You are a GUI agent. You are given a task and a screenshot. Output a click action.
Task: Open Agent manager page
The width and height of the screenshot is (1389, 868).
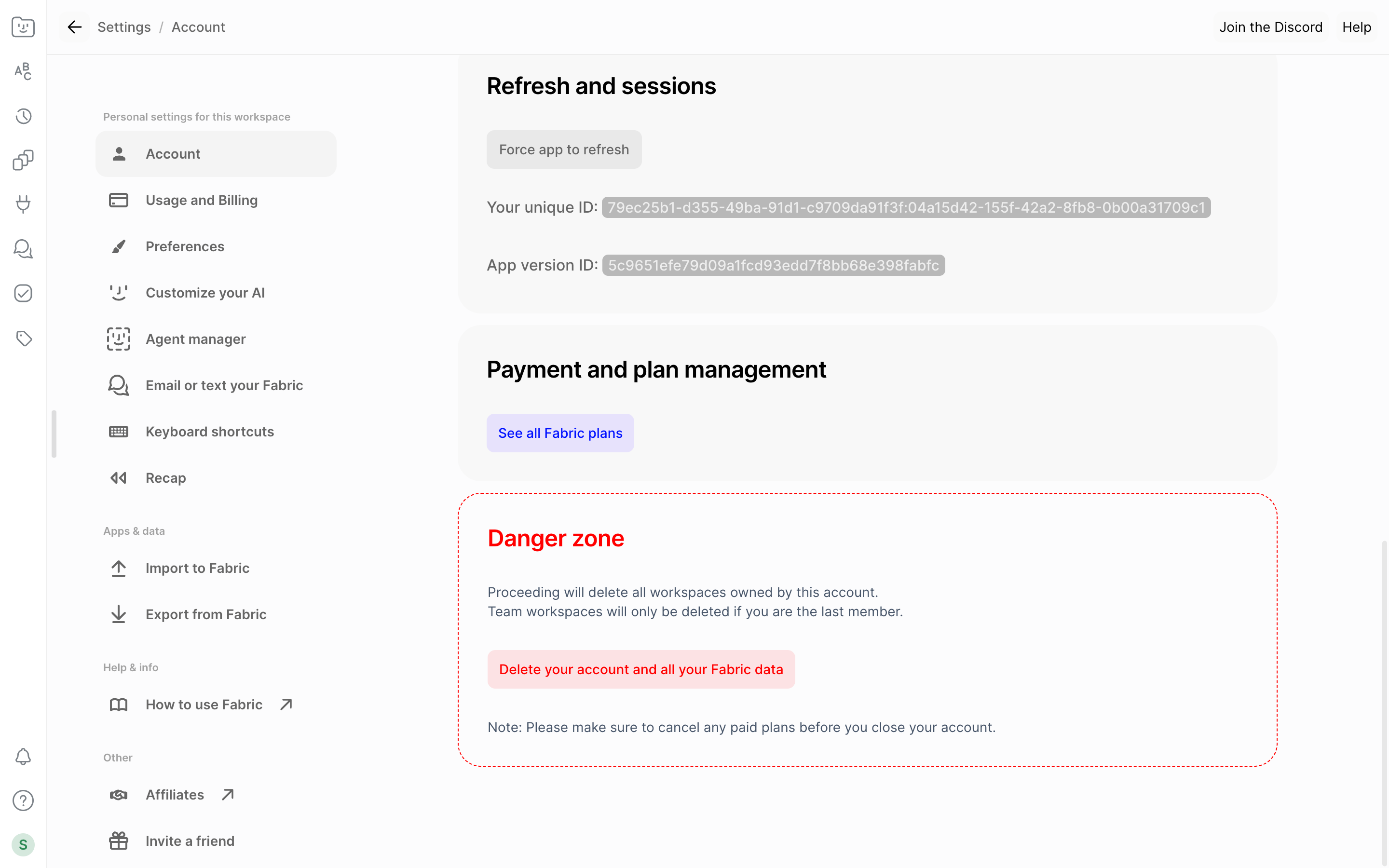tap(216, 339)
